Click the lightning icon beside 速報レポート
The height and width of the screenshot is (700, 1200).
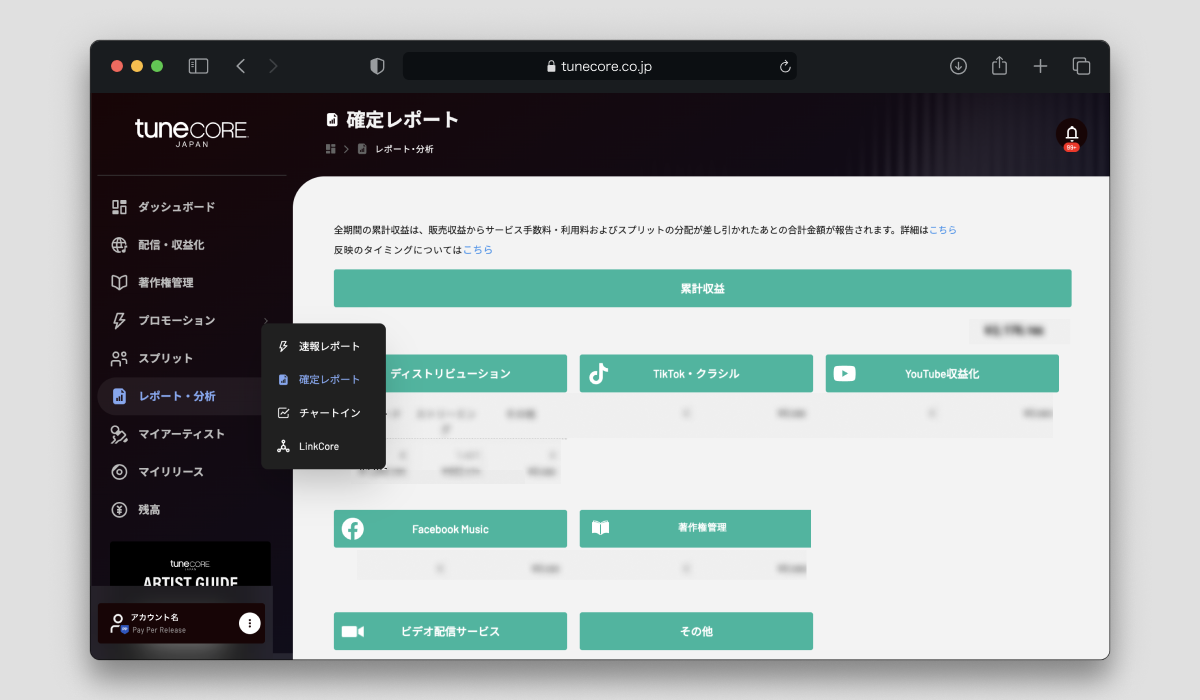pos(283,346)
